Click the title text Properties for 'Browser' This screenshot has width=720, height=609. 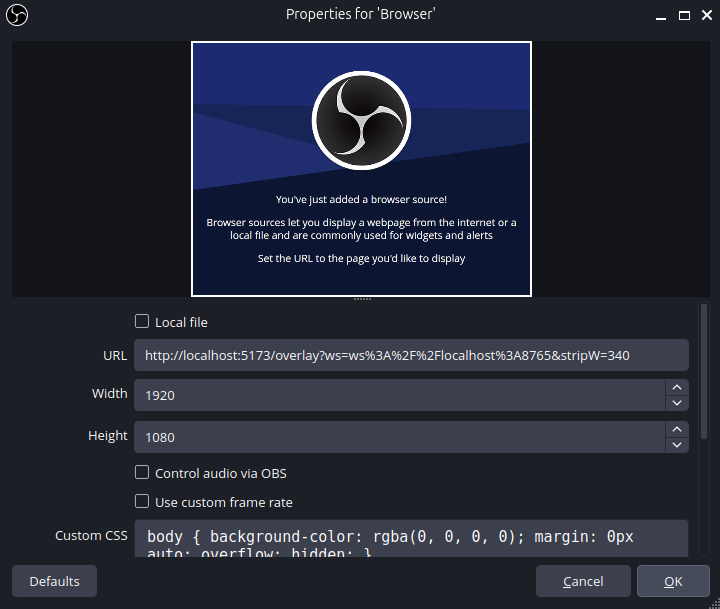click(x=360, y=14)
